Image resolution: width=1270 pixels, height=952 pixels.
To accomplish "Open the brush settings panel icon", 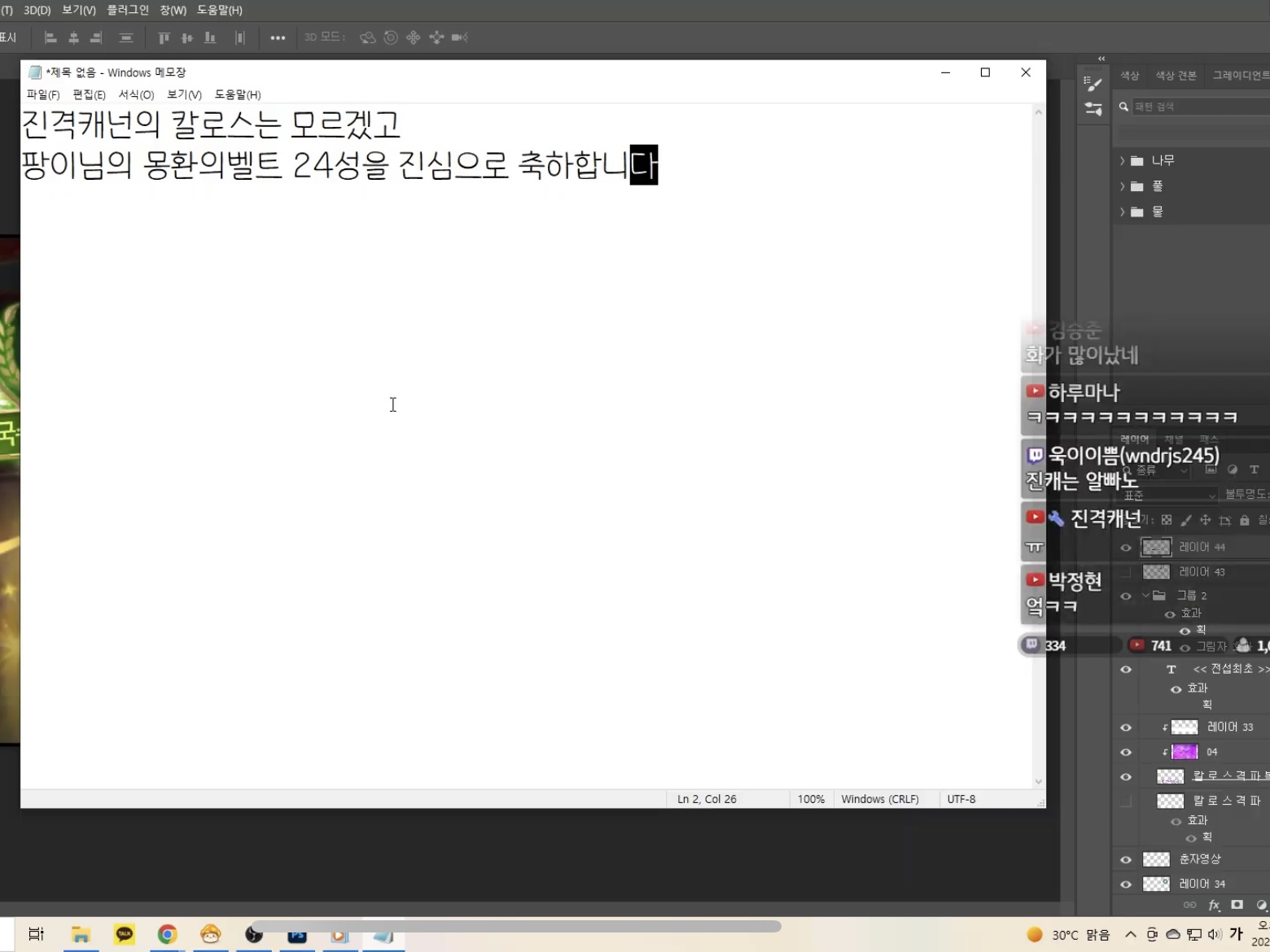I will click(x=1093, y=83).
